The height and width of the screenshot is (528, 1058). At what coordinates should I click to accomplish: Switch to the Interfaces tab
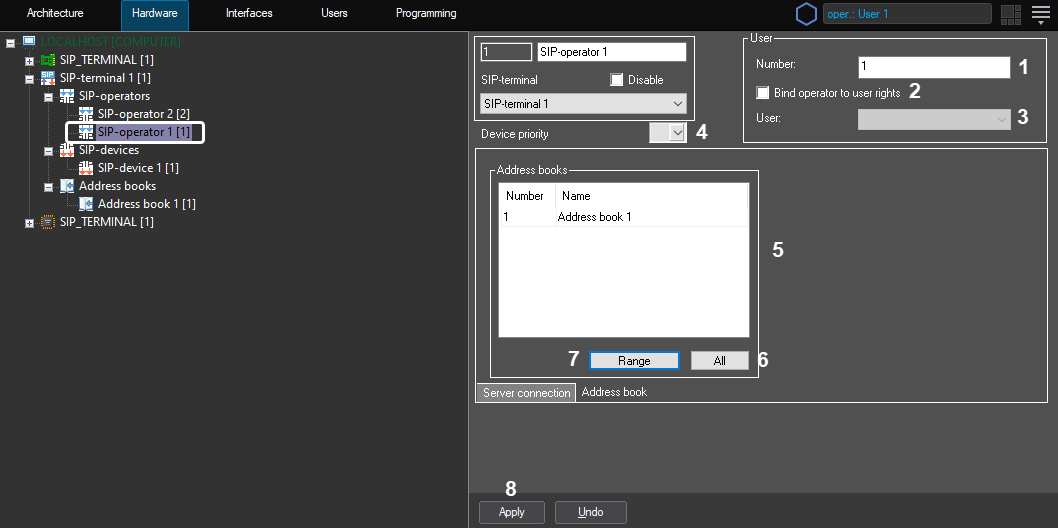pyautogui.click(x=249, y=14)
